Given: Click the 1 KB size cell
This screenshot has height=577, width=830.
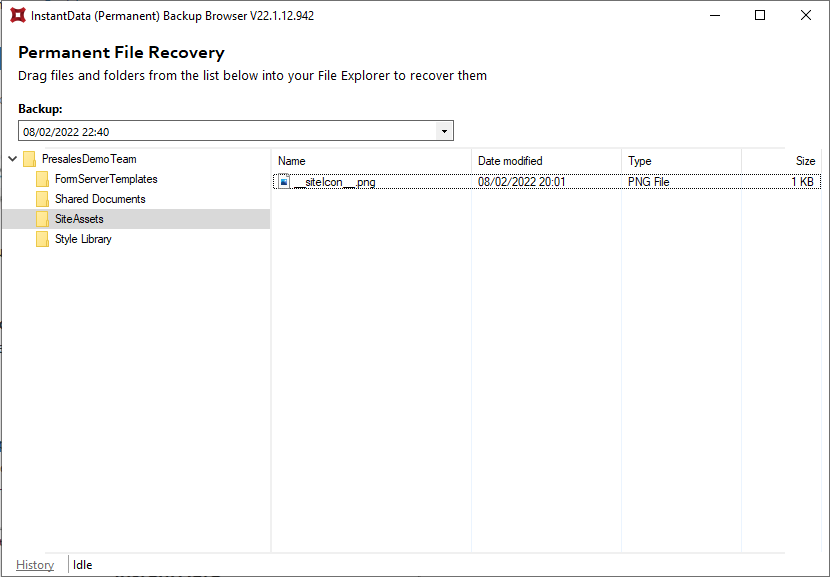Looking at the screenshot, I should click(802, 182).
